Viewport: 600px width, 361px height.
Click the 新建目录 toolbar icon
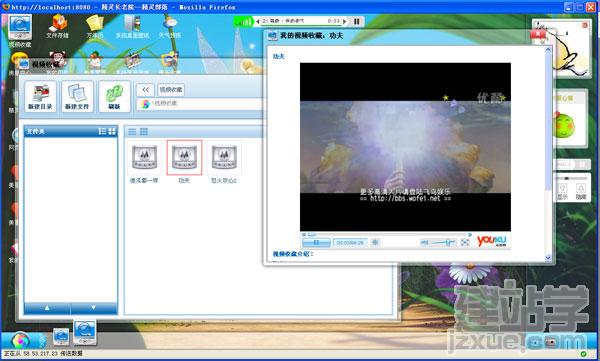tap(40, 96)
